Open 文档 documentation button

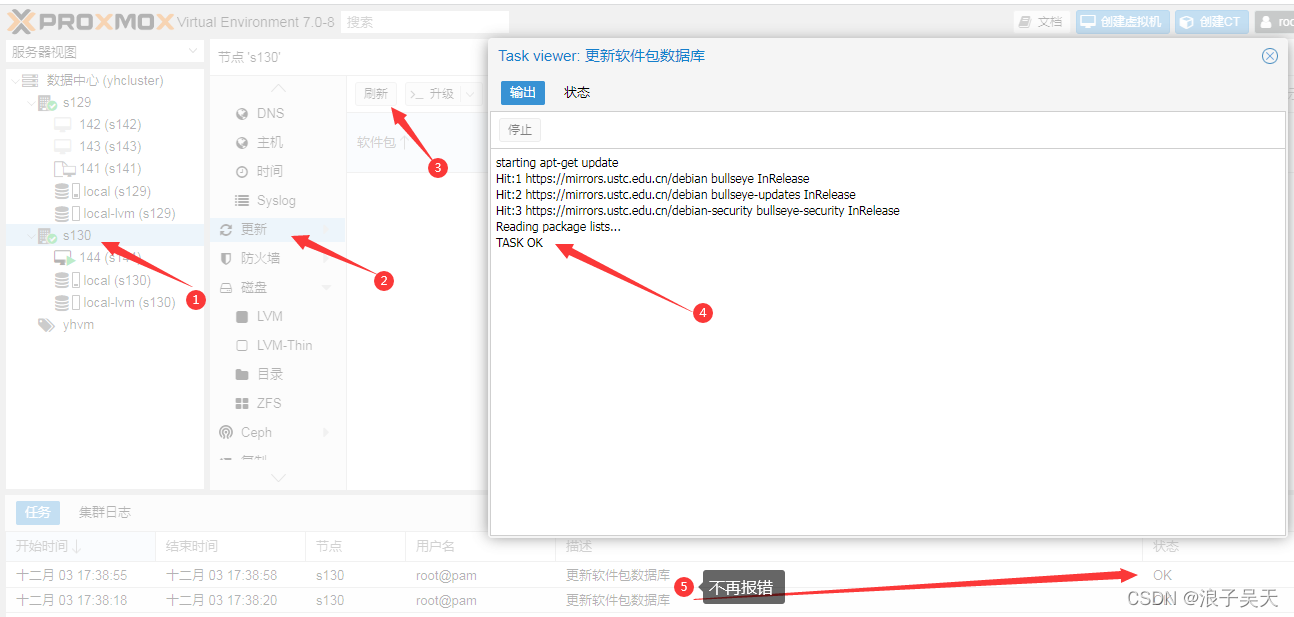click(1041, 21)
